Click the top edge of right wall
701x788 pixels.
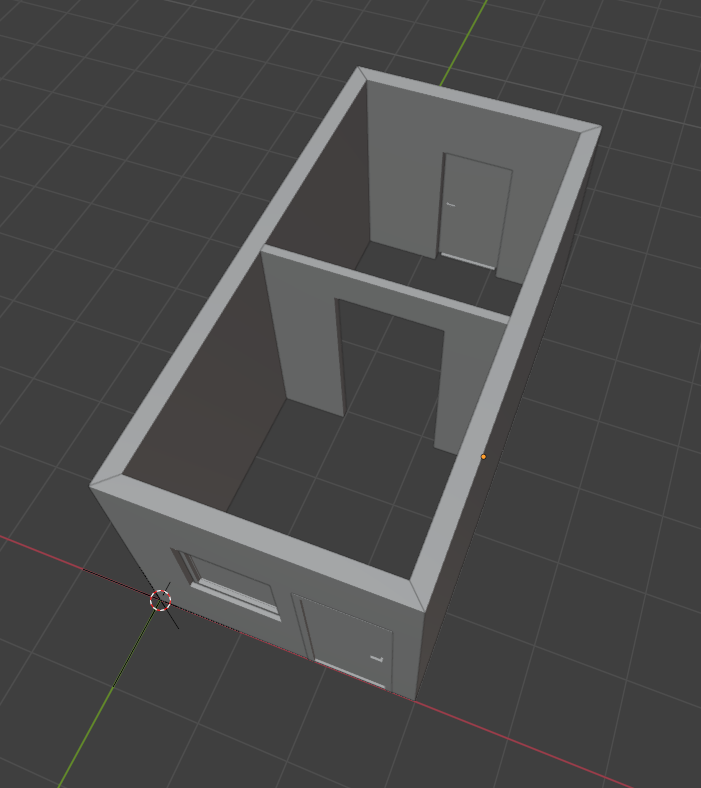pos(510,360)
